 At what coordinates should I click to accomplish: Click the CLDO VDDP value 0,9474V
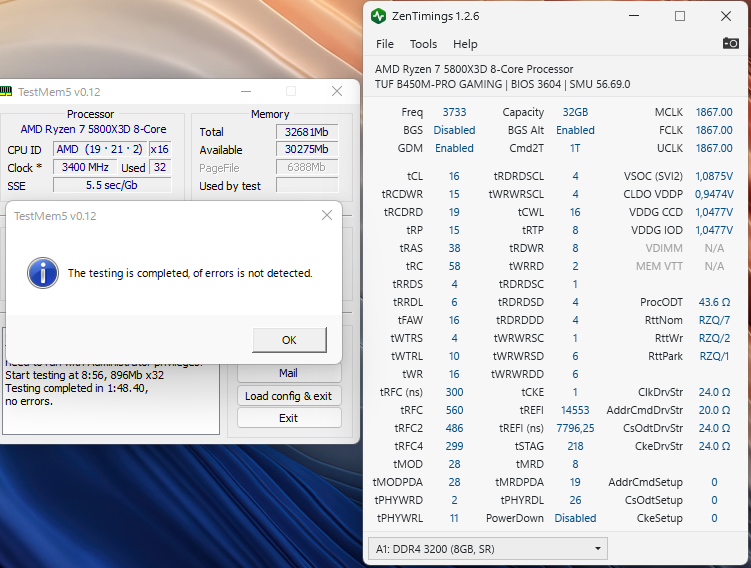tap(714, 194)
